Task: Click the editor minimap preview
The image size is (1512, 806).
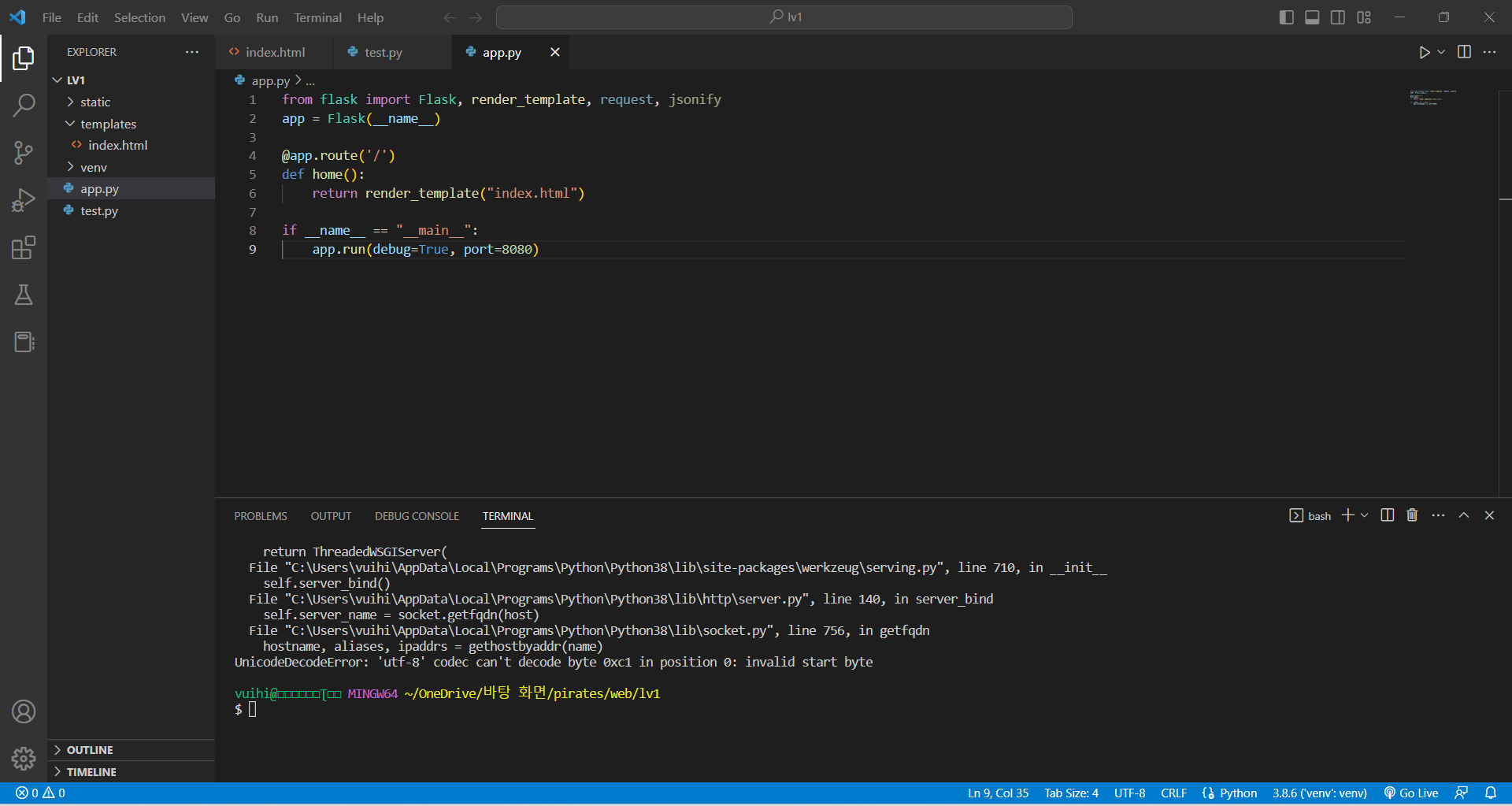Action: click(1432, 98)
